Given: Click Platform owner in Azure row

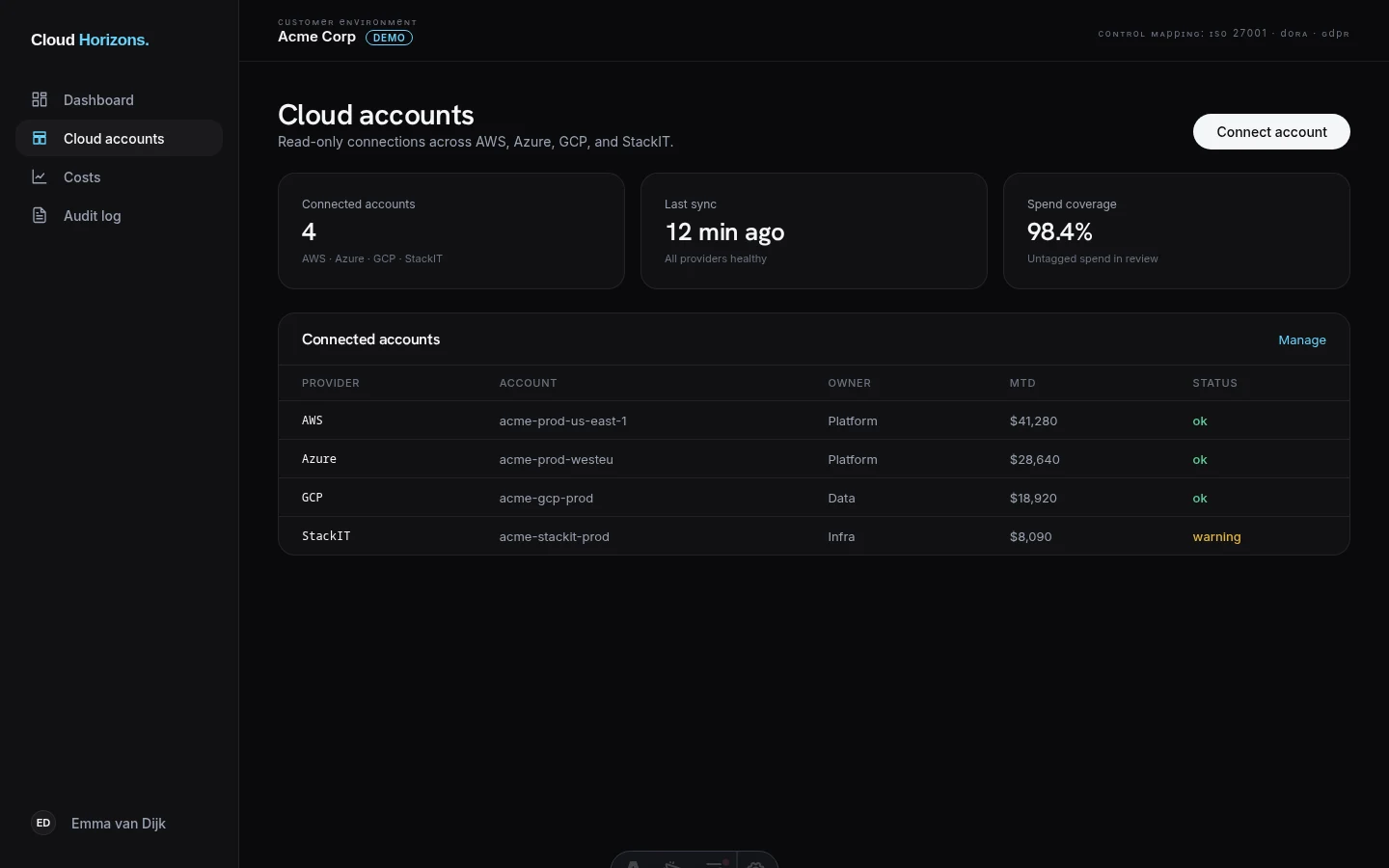Looking at the screenshot, I should [853, 459].
